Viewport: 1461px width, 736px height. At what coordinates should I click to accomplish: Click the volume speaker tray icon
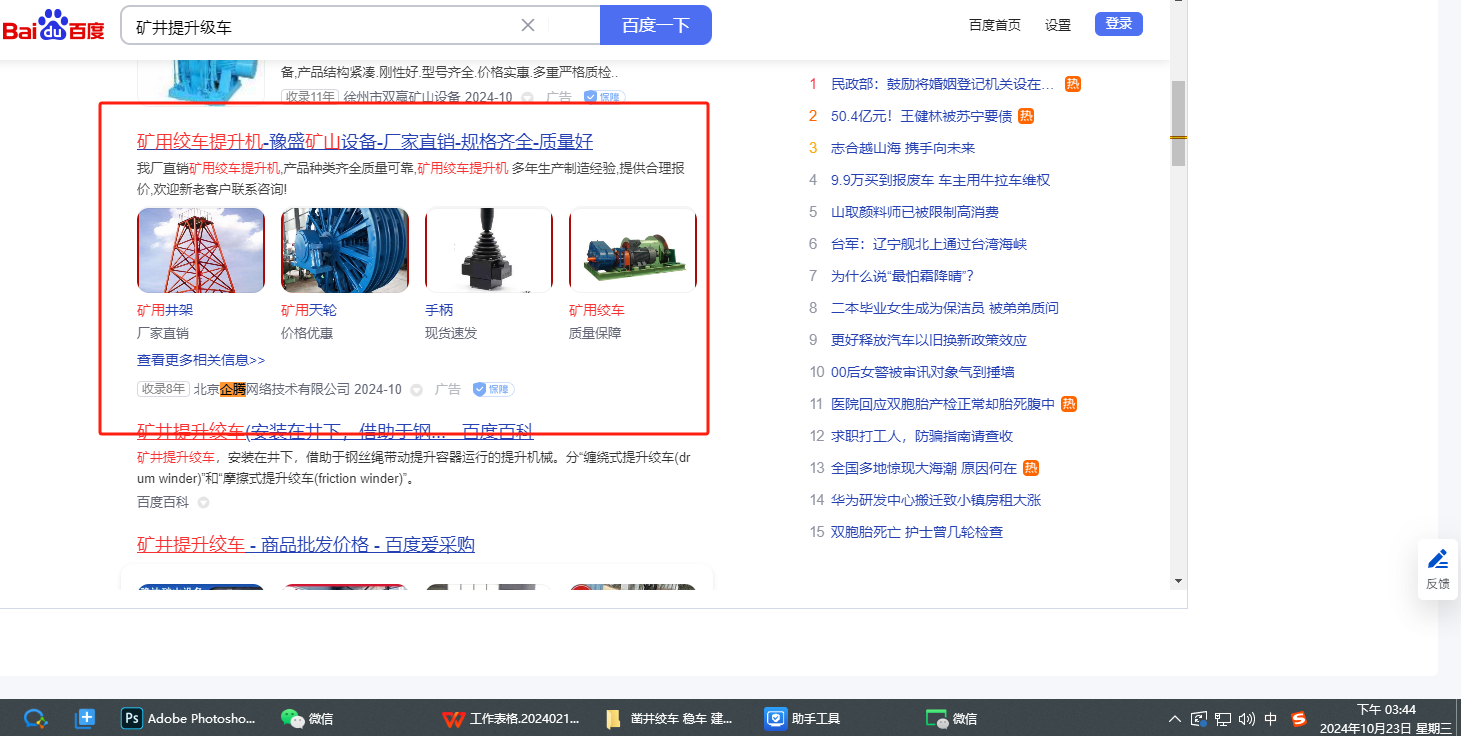coord(1246,718)
